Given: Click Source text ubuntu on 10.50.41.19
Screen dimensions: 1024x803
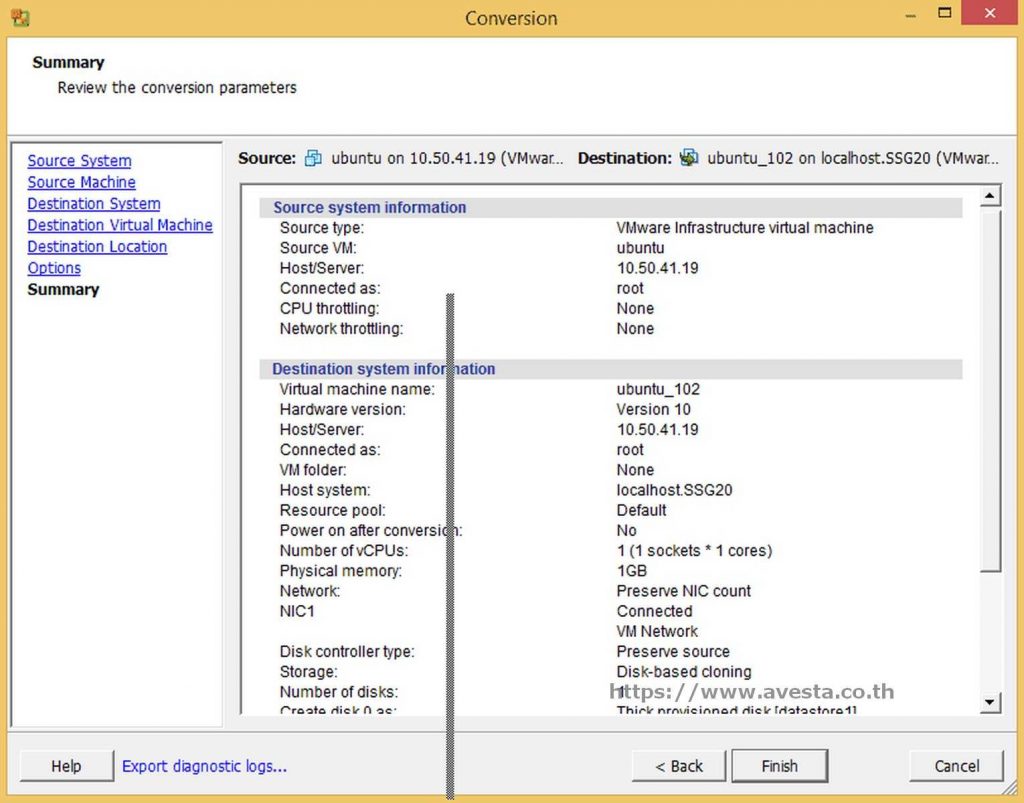Looking at the screenshot, I should click(x=447, y=159).
